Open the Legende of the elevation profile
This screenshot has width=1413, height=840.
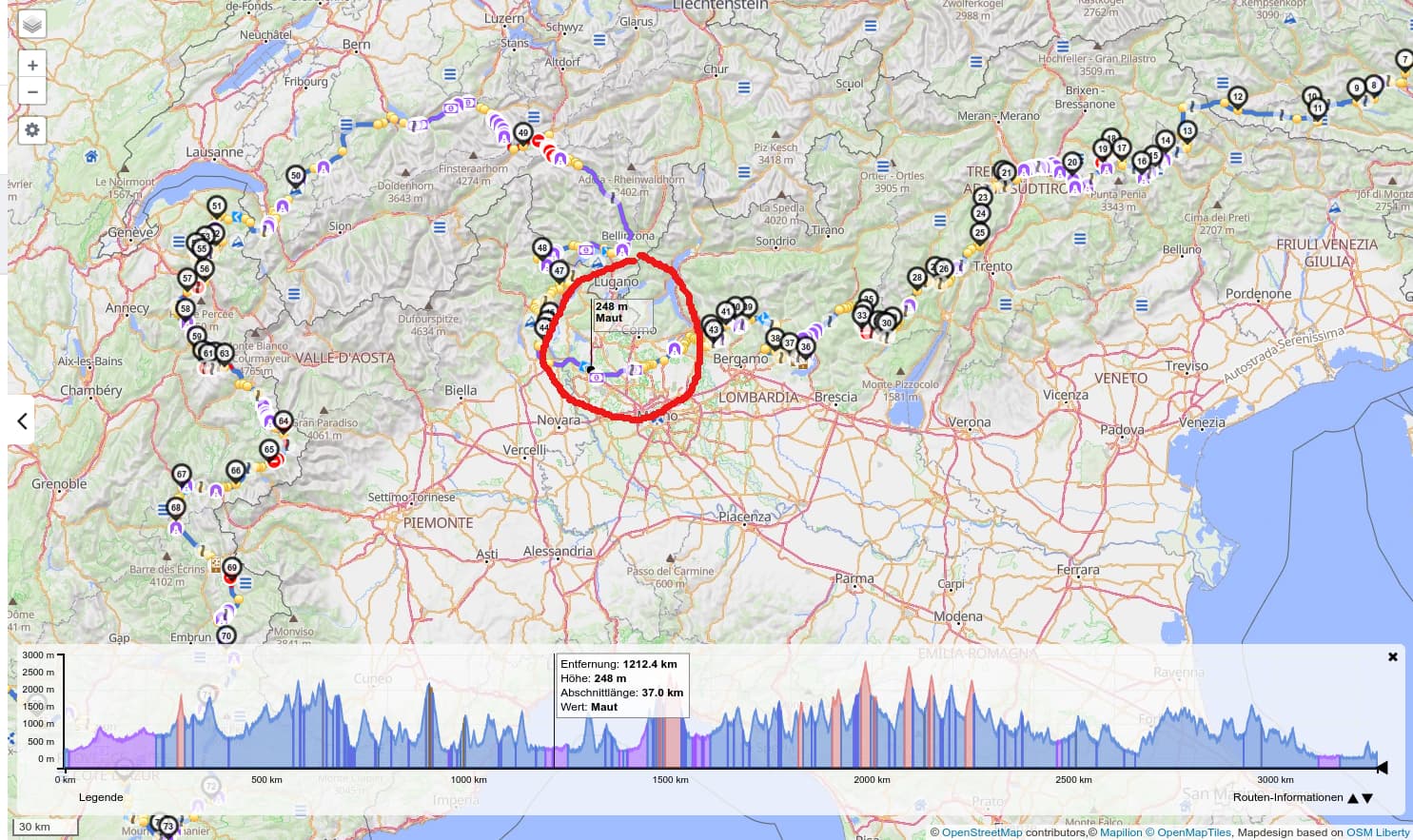(x=101, y=797)
